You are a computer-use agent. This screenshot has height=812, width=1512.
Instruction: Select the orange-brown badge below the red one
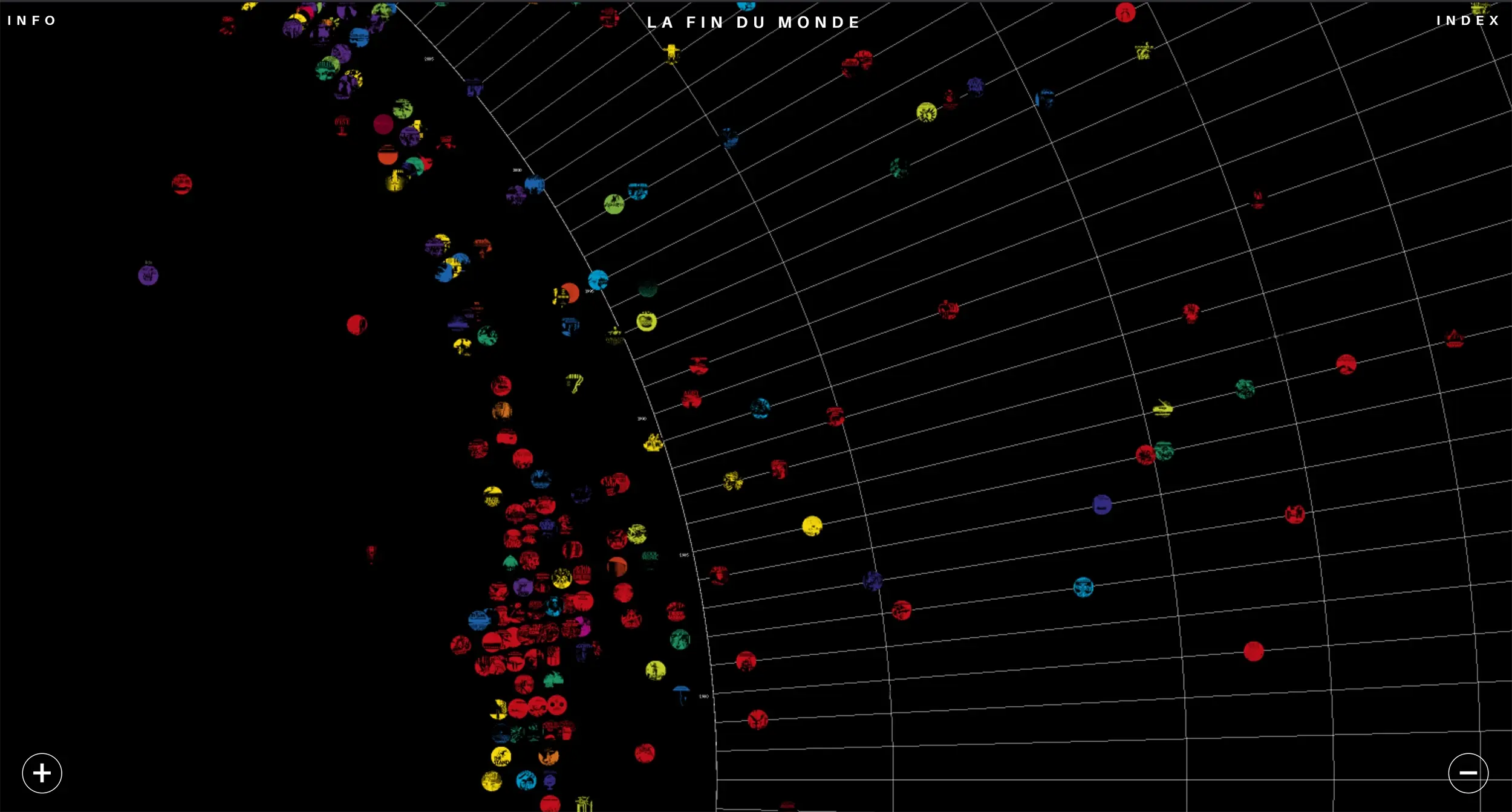pyautogui.click(x=501, y=411)
